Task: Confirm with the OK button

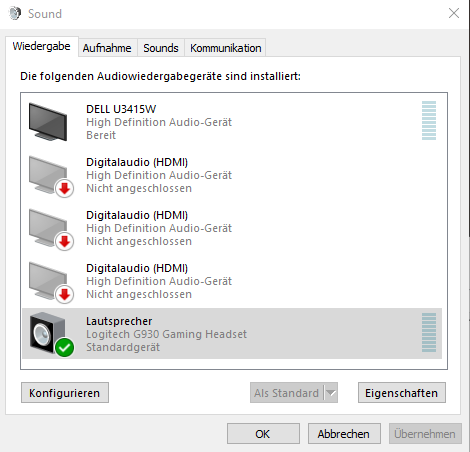Action: 263,434
